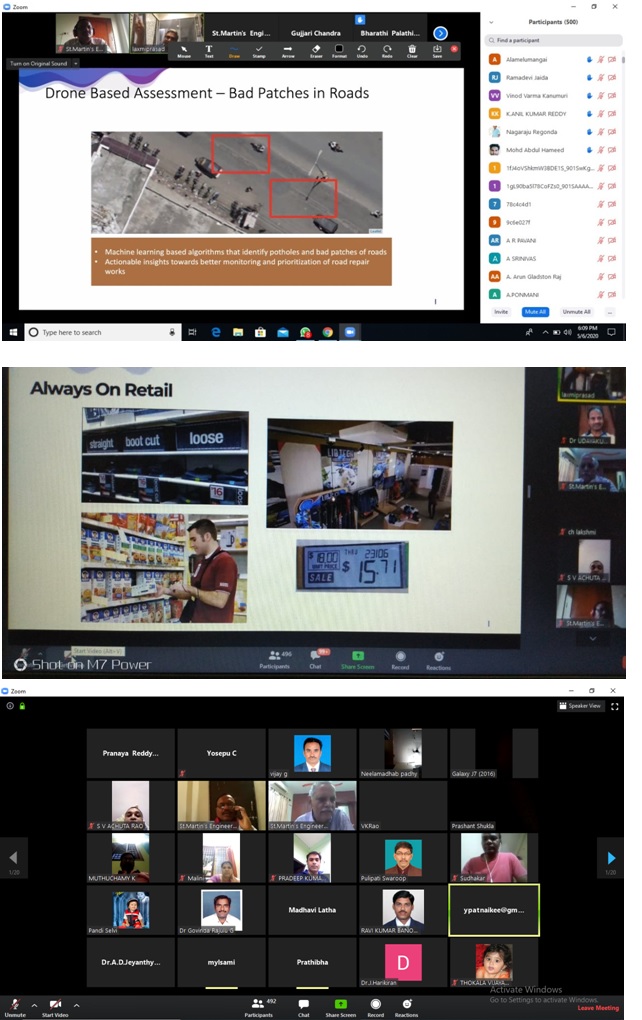Collapse the Participants panel with its chevron
642x1020 pixels.
point(491,22)
